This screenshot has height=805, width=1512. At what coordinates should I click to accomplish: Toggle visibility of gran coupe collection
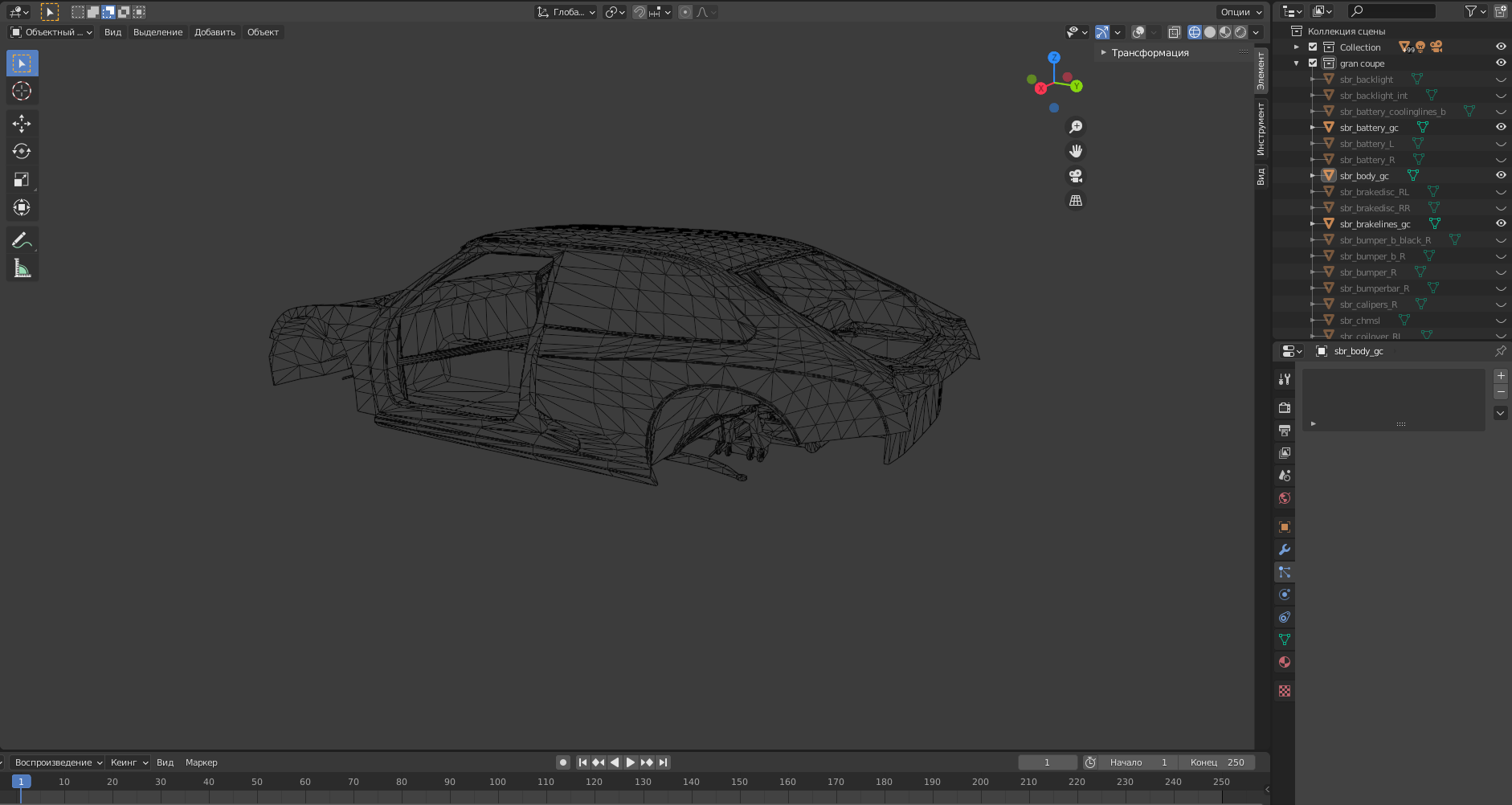(x=1500, y=63)
